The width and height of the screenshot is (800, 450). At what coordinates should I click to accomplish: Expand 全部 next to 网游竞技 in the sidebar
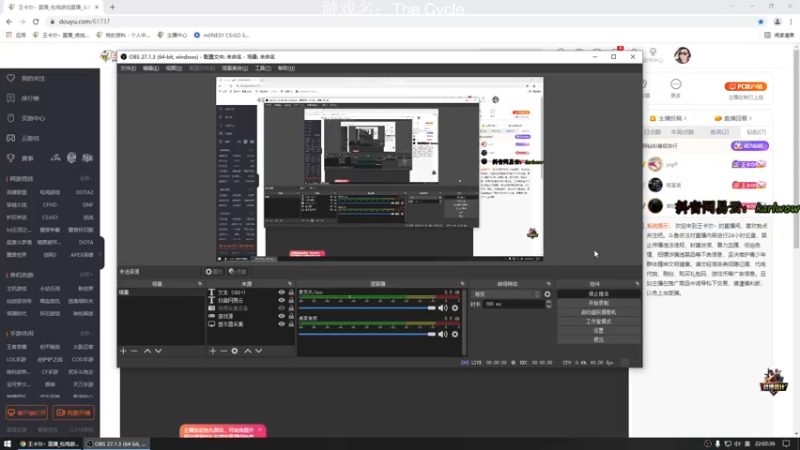pyautogui.click(x=86, y=179)
